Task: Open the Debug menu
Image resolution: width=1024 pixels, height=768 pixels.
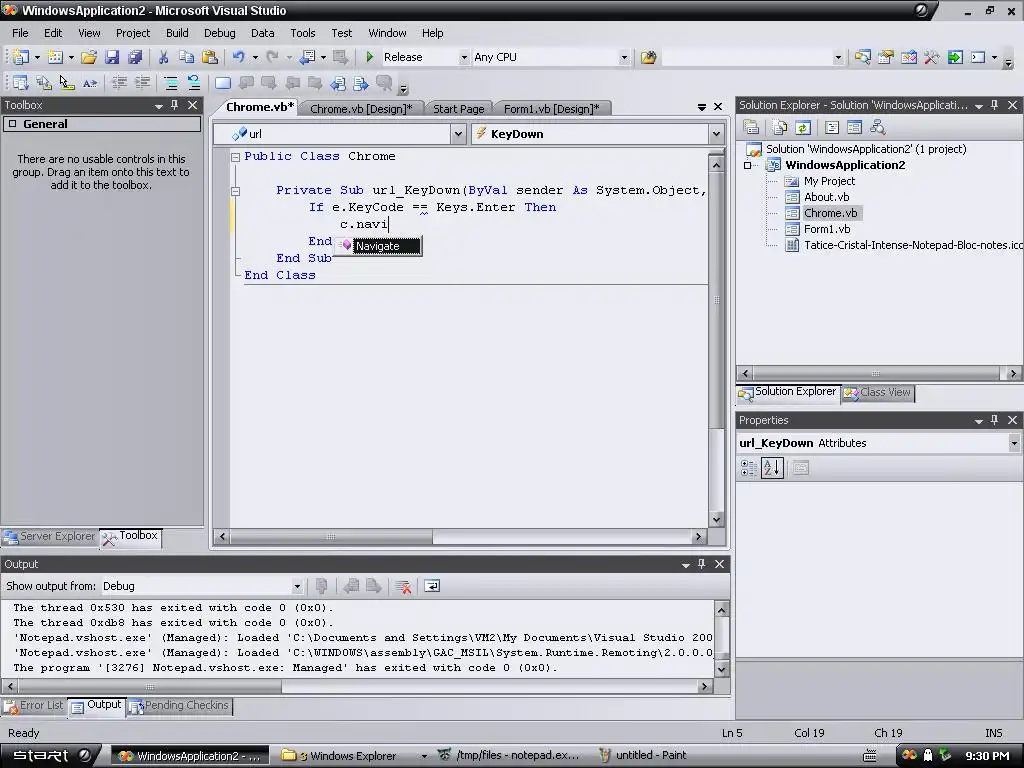Action: pos(219,33)
